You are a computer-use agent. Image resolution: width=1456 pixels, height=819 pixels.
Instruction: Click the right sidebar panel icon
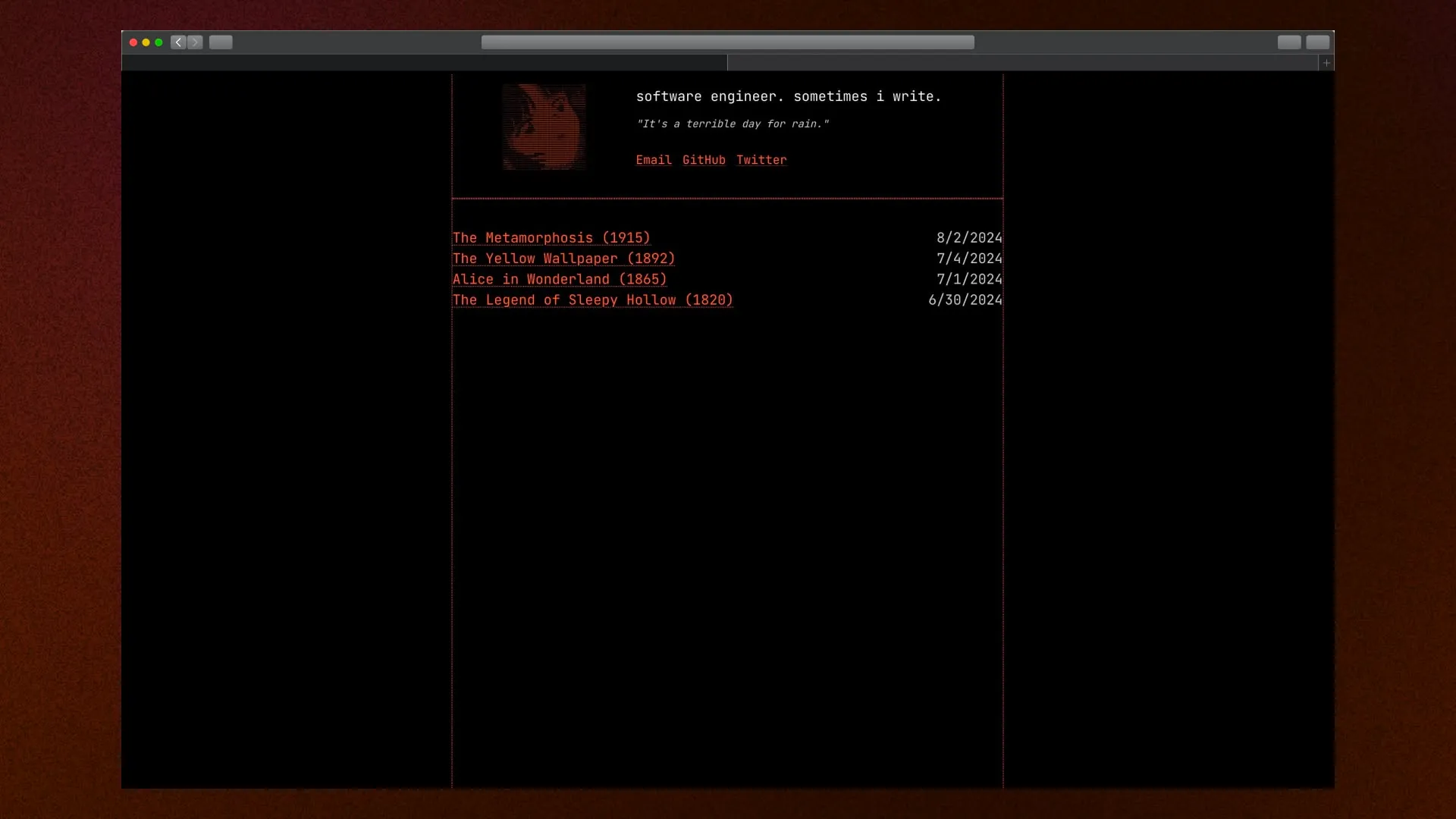click(1318, 42)
